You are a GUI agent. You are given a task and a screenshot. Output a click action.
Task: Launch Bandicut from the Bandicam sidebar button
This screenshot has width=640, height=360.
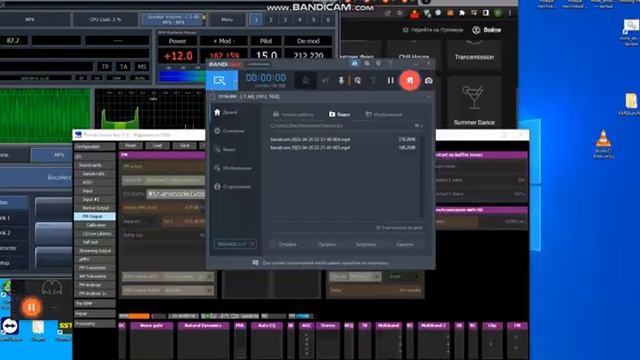[235, 244]
